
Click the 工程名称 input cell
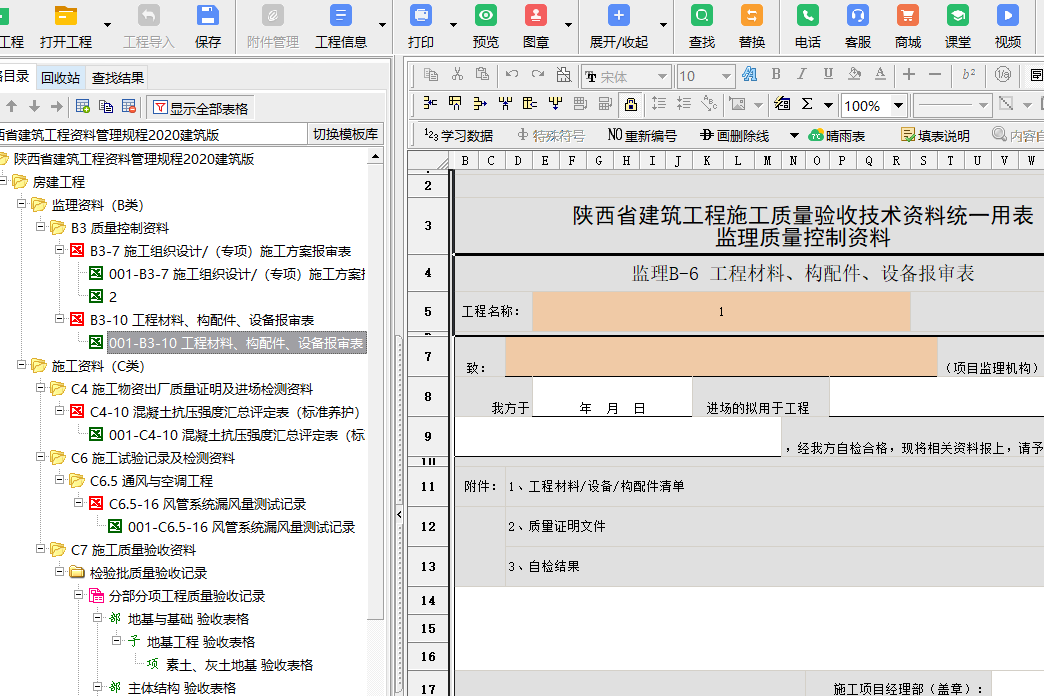pos(721,312)
